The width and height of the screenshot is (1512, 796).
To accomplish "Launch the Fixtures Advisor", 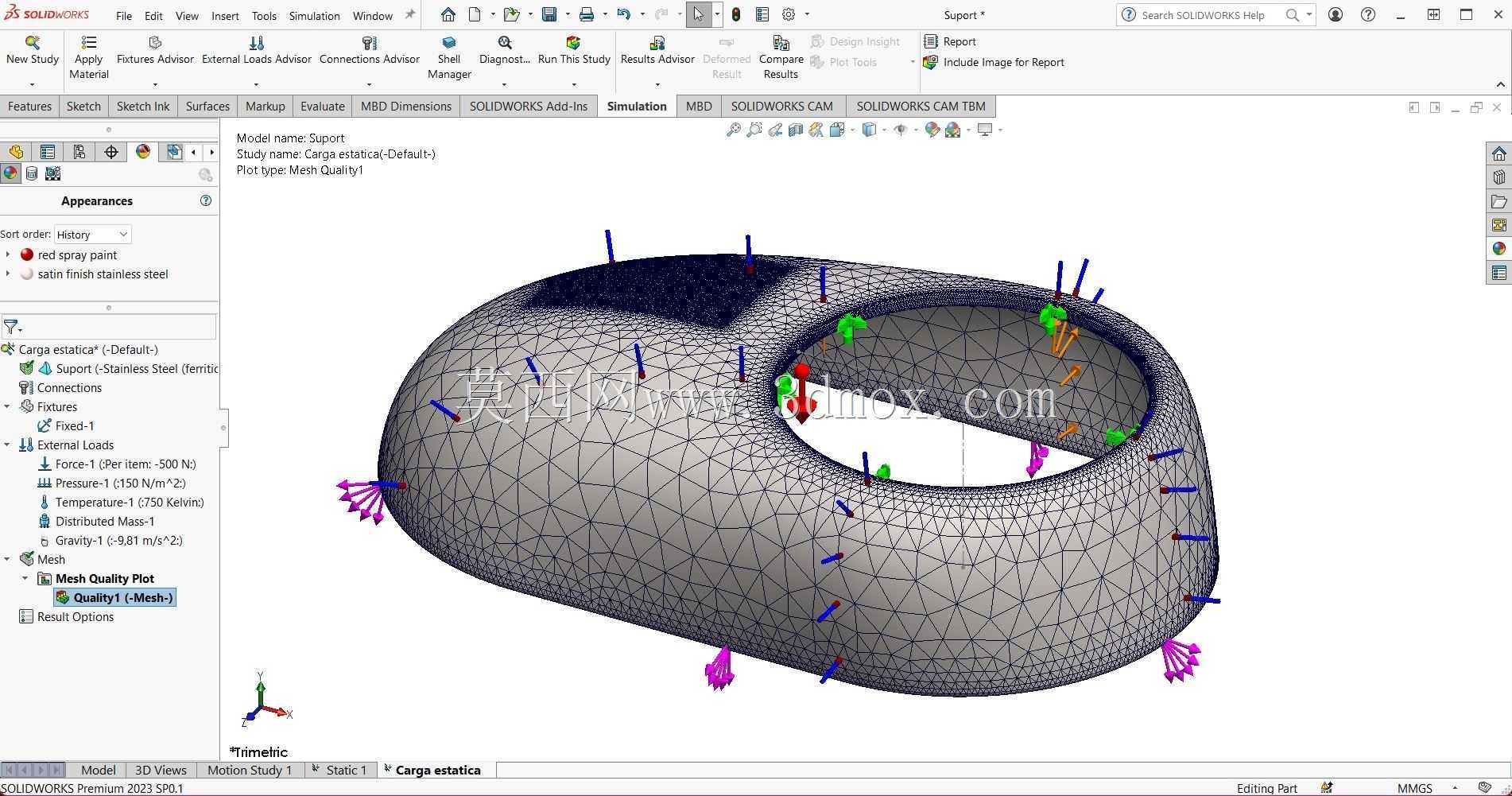I will click(155, 50).
